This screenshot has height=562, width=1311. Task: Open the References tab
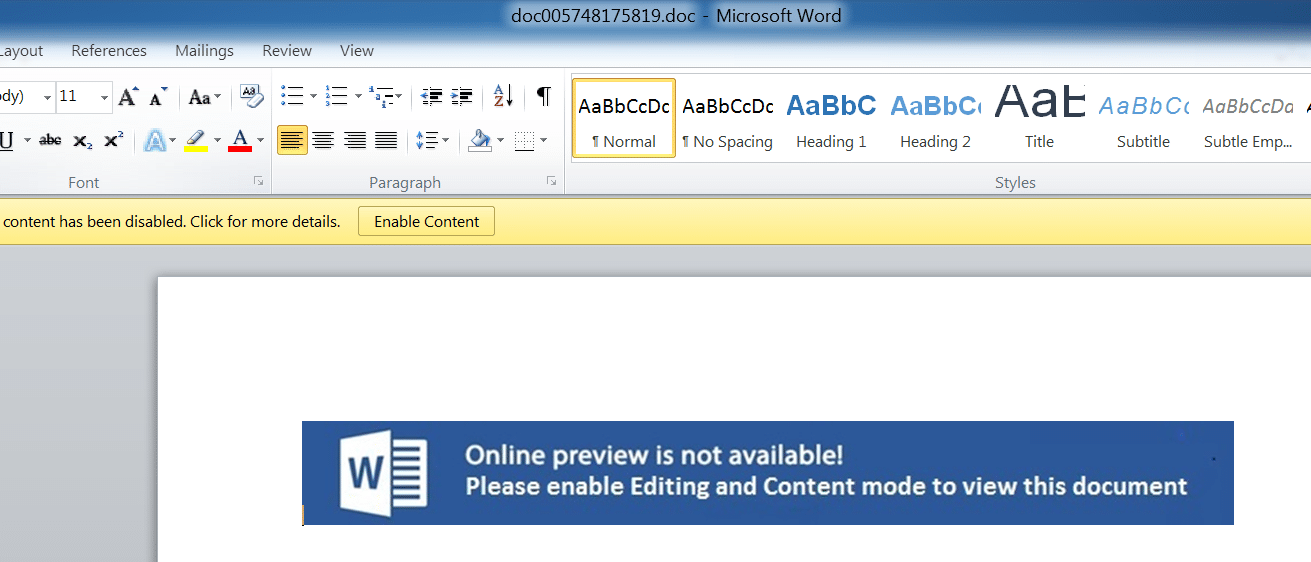pyautogui.click(x=109, y=51)
